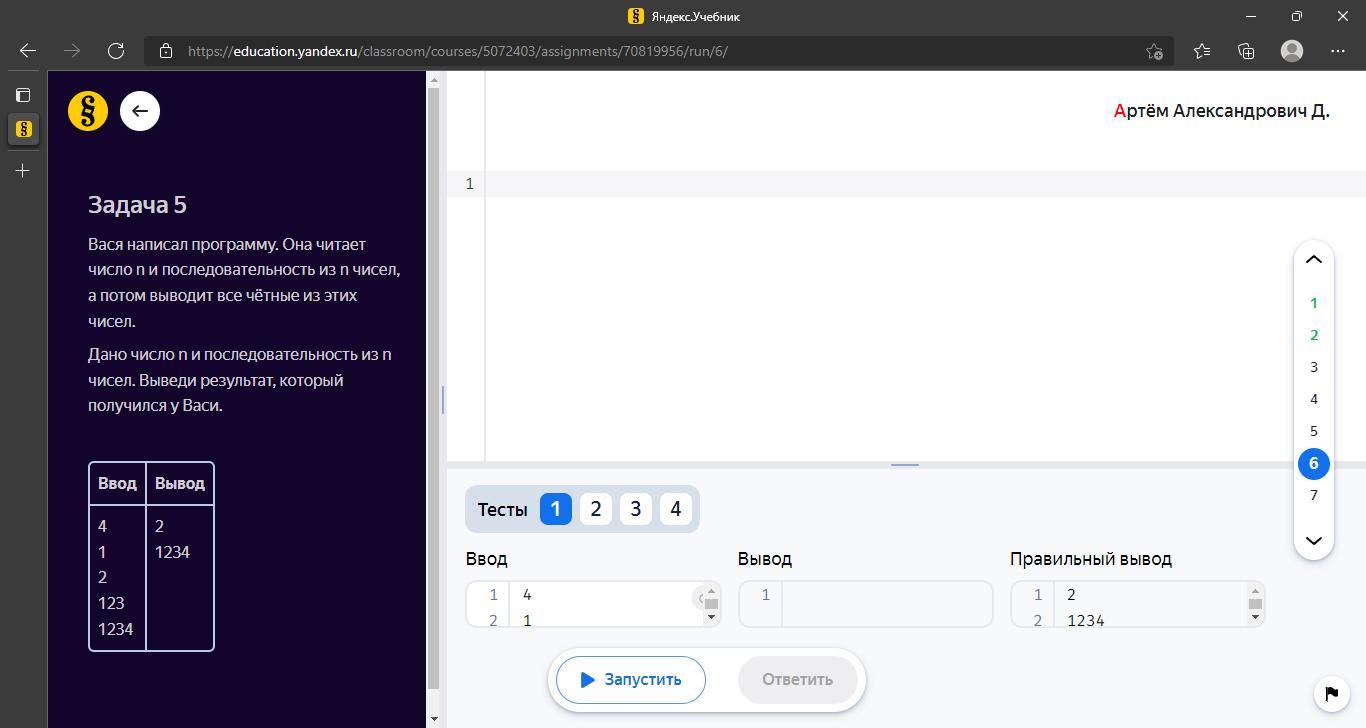This screenshot has height=728, width=1366.
Task: Run the code with the Запустить button
Action: pos(631,680)
